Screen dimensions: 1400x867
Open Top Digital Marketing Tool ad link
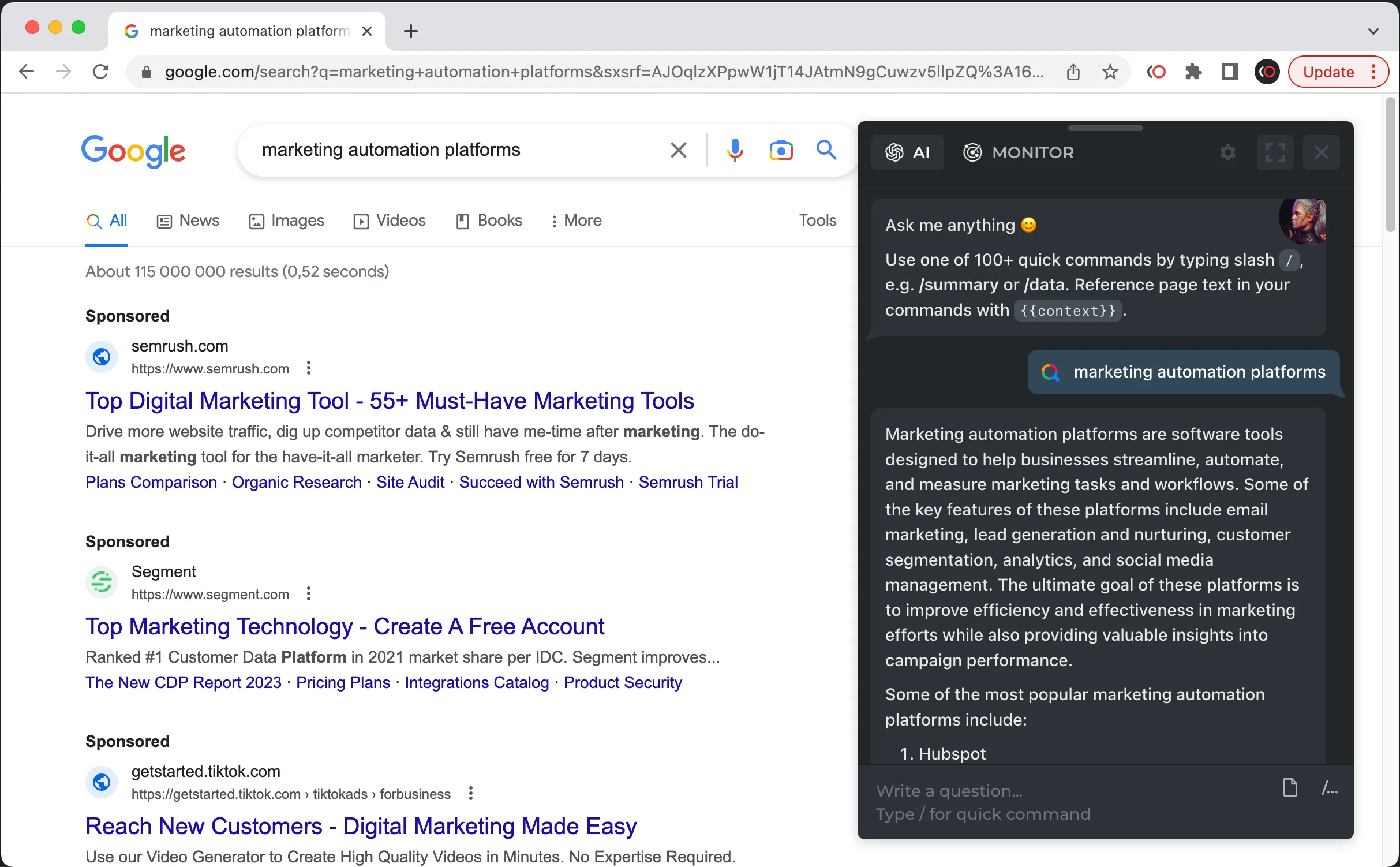coord(390,401)
